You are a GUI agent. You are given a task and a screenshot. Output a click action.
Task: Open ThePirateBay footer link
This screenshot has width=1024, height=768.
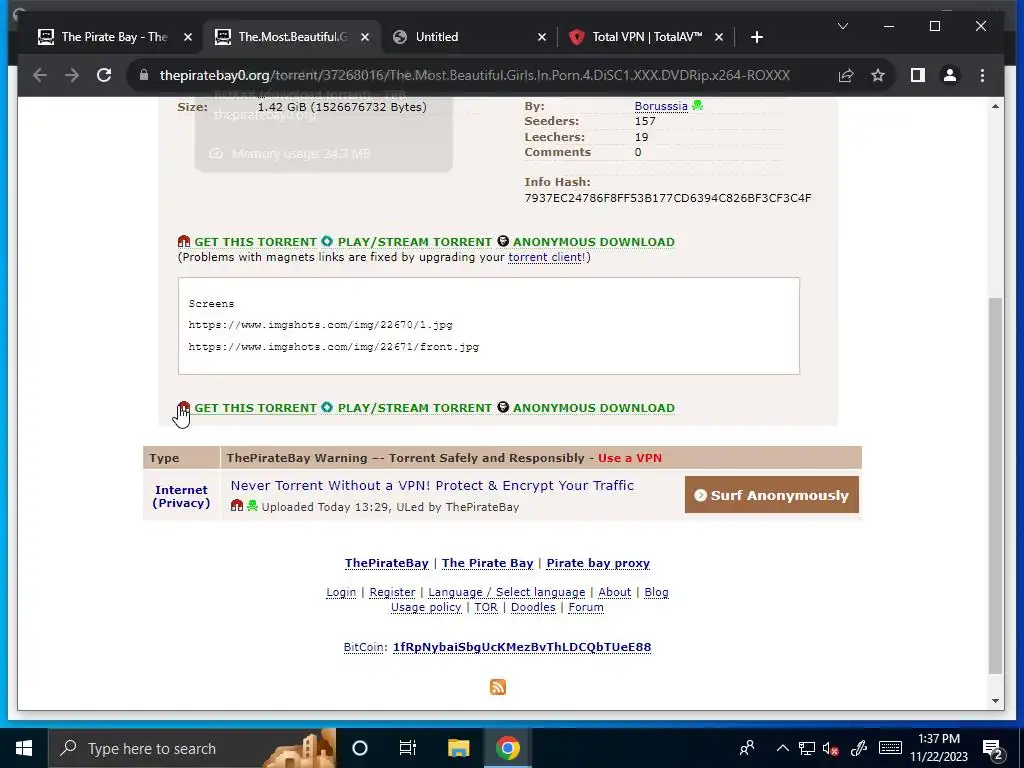click(x=387, y=563)
